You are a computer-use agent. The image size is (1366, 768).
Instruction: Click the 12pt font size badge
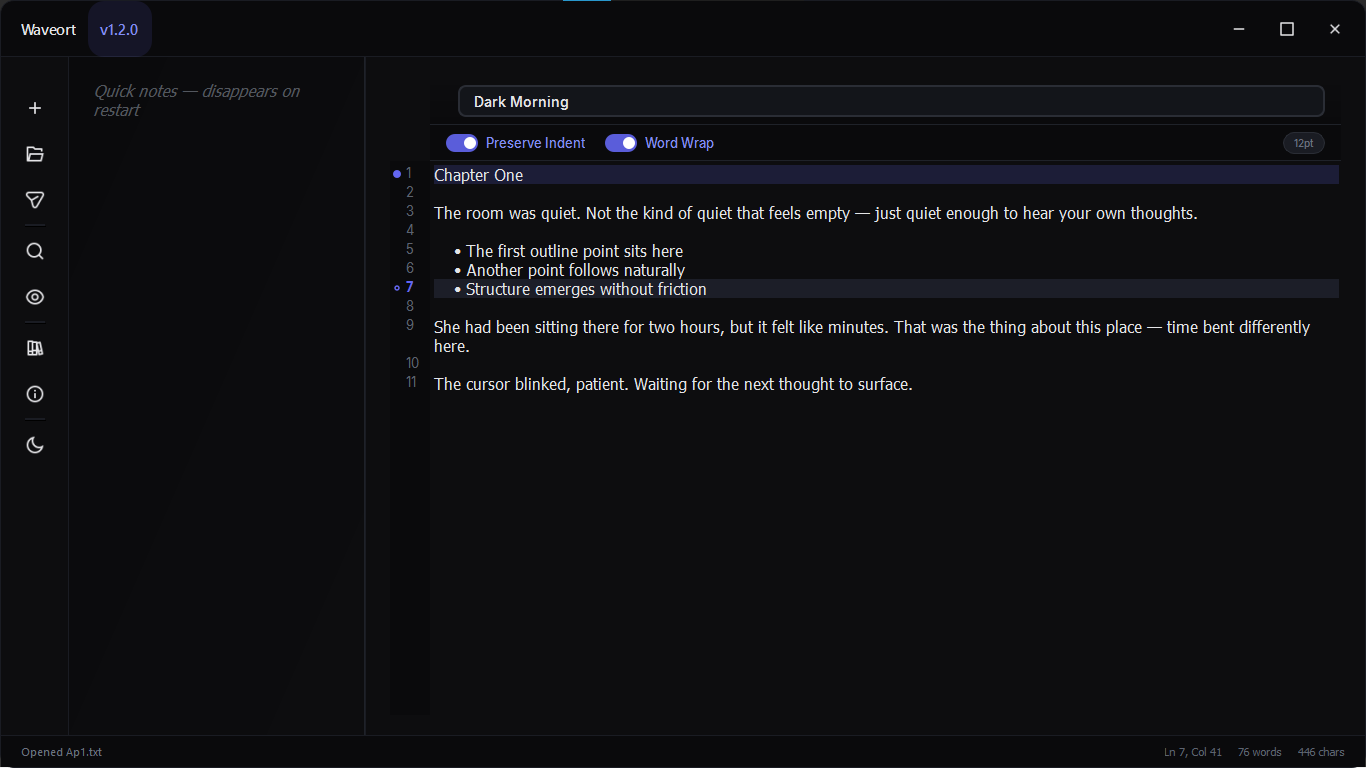[x=1303, y=143]
